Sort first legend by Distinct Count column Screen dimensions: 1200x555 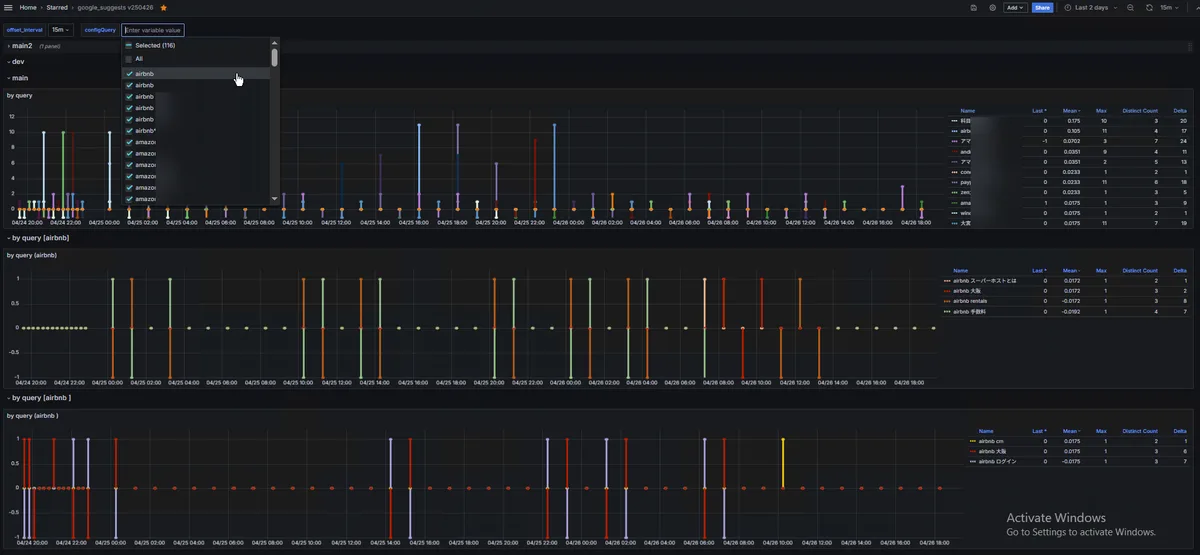1139,110
